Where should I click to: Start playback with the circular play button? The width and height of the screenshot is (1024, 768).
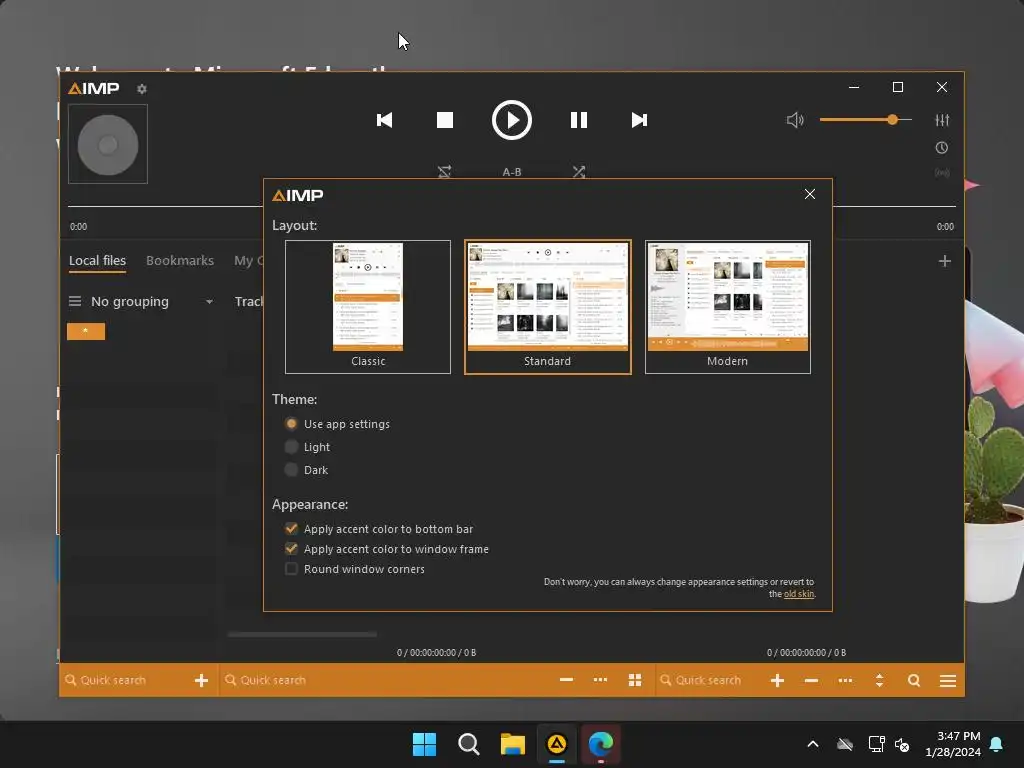[x=511, y=120]
